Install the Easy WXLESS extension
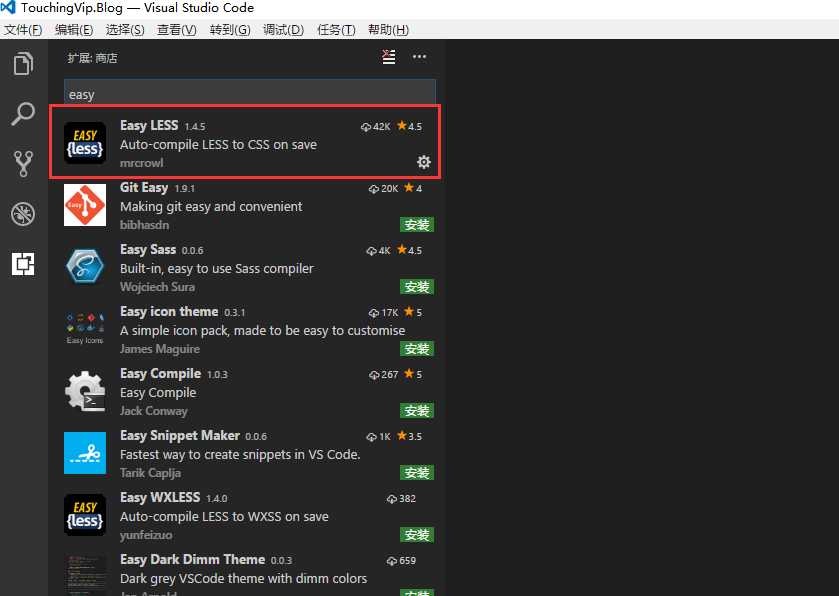Viewport: 839px width, 596px height. point(417,535)
